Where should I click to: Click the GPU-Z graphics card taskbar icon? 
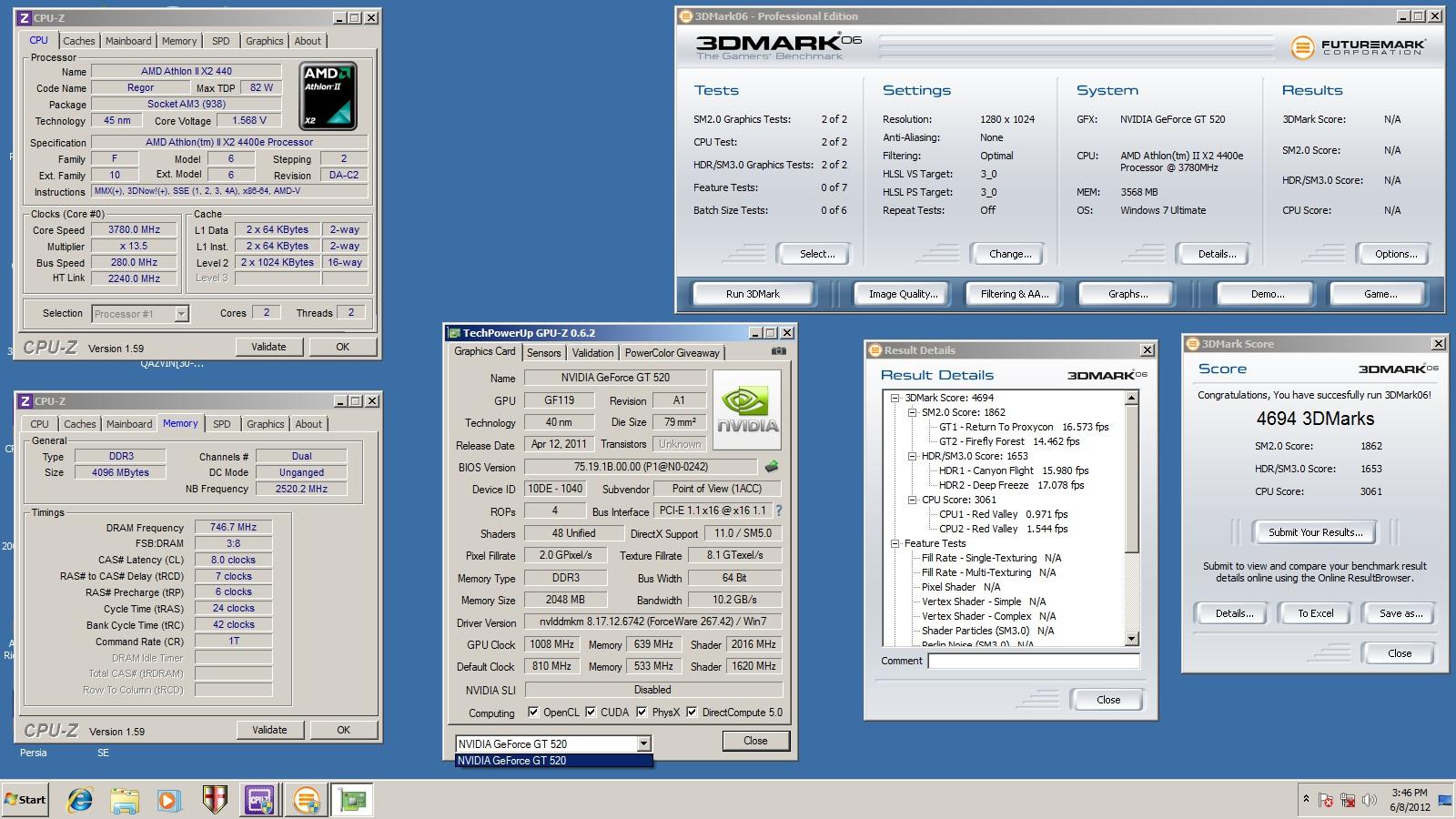(352, 800)
